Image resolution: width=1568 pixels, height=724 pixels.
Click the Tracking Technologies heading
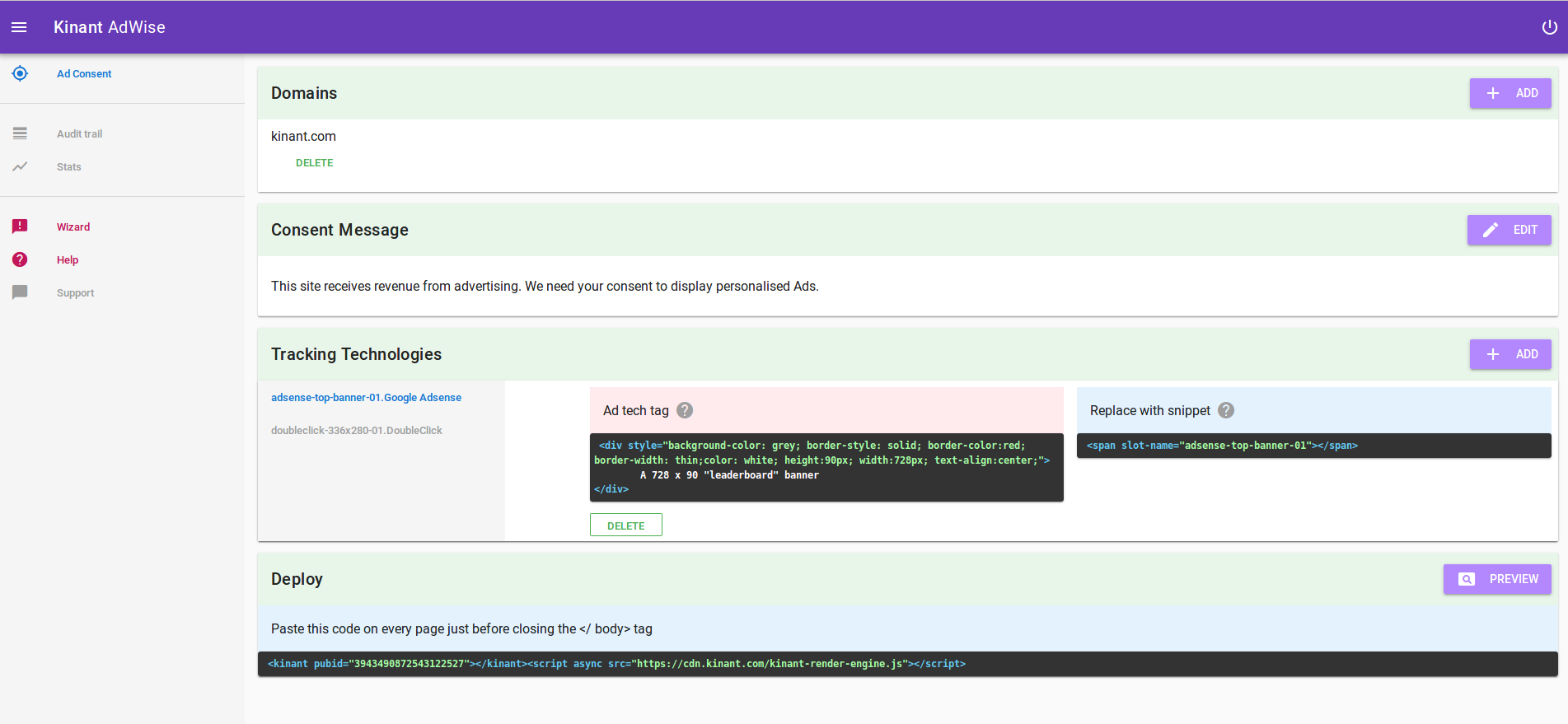356,354
